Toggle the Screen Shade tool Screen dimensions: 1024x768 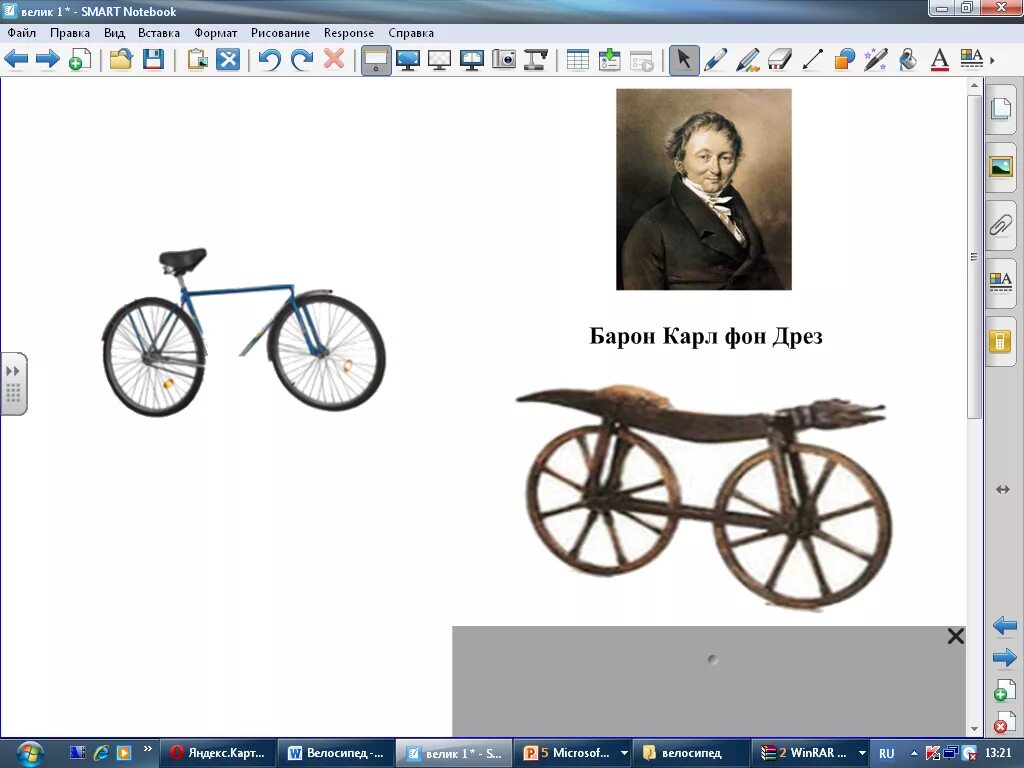tap(376, 60)
